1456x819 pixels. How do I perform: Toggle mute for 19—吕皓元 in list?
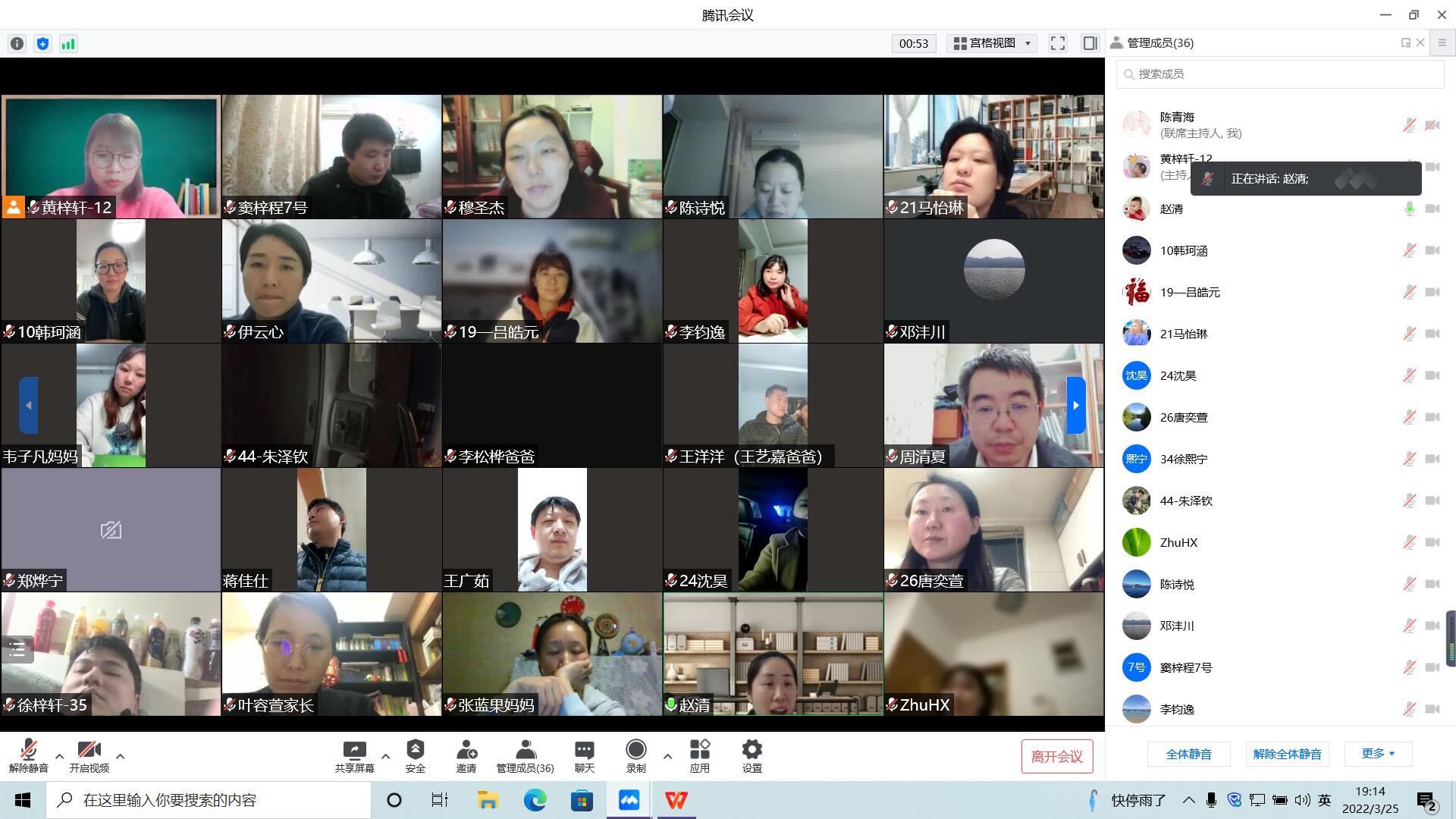coord(1409,292)
